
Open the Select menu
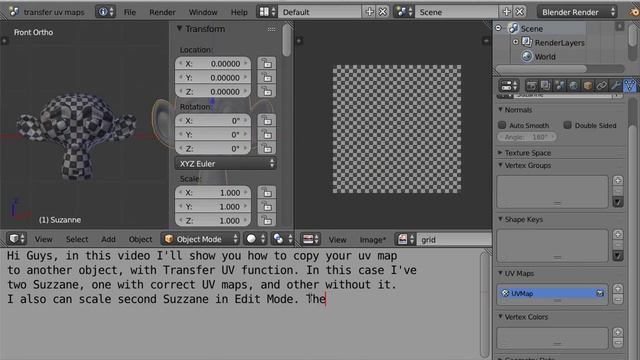[77, 239]
